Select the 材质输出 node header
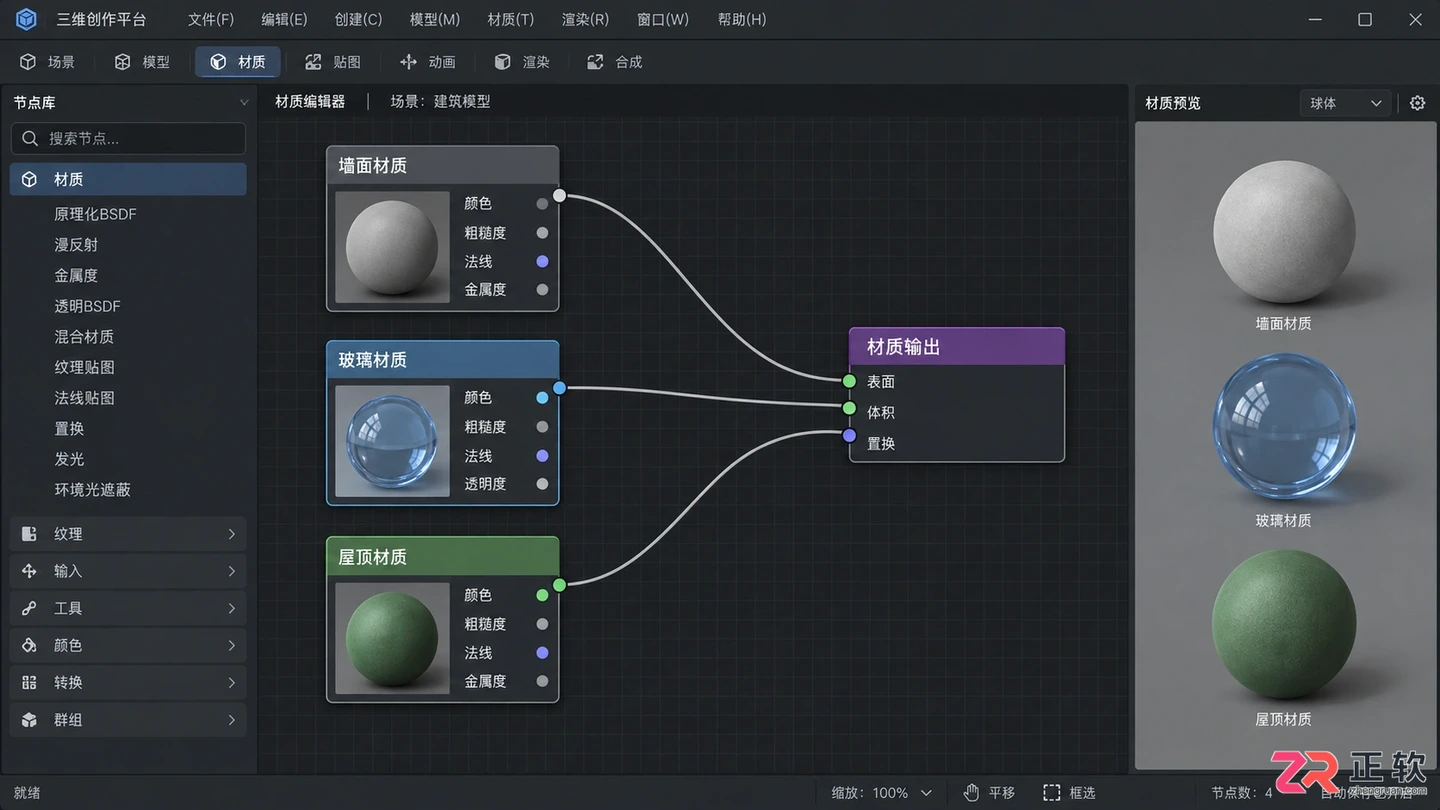The image size is (1440, 810). 957,347
